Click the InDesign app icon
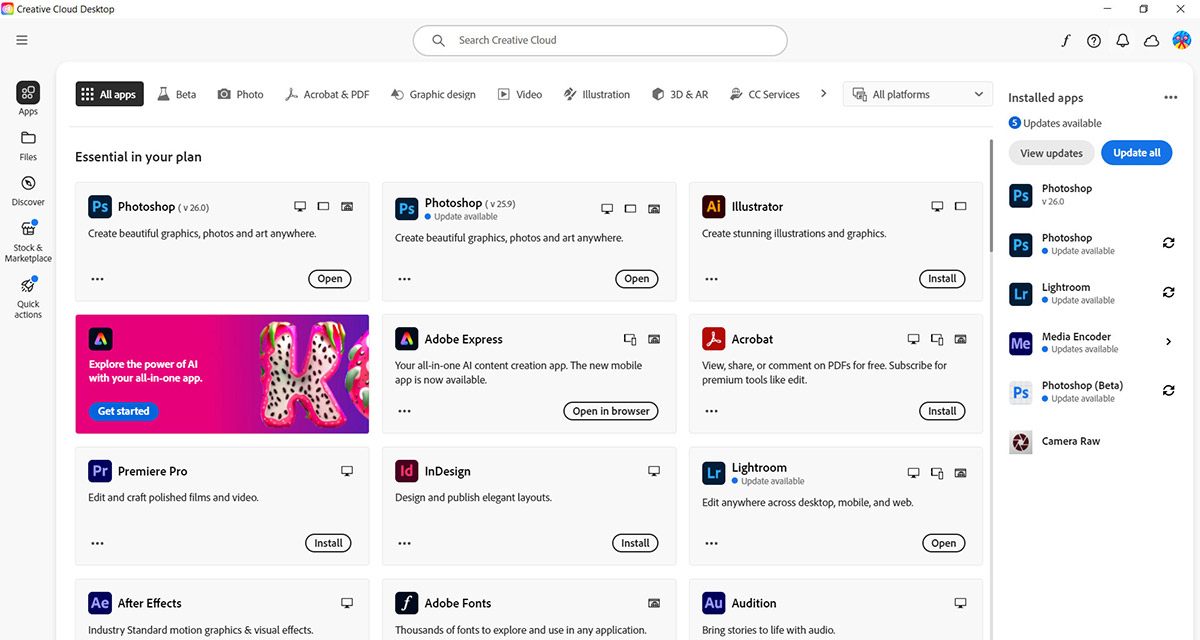The width and height of the screenshot is (1200, 640). coord(406,471)
